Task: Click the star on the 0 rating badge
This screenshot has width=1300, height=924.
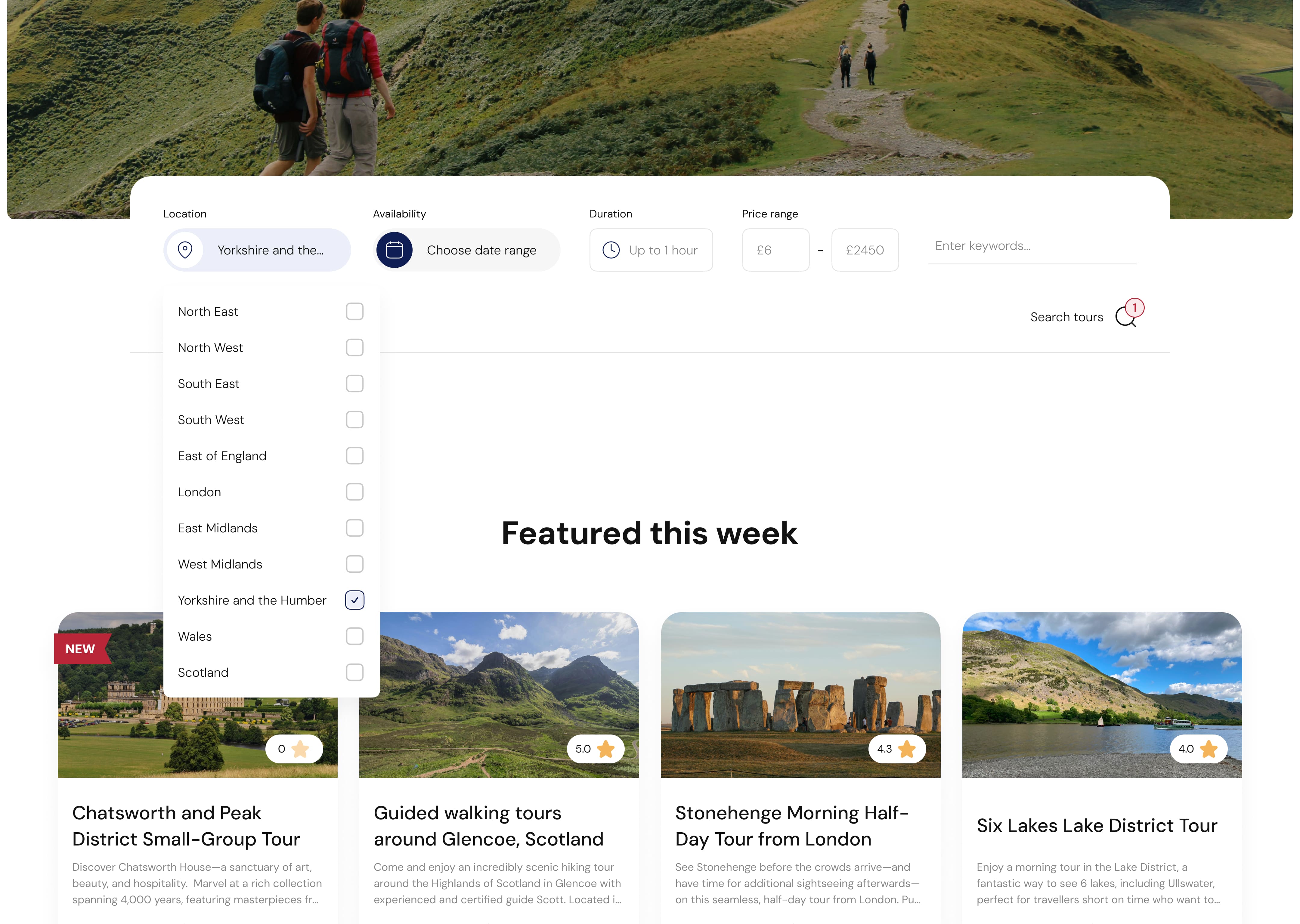Action: (301, 749)
